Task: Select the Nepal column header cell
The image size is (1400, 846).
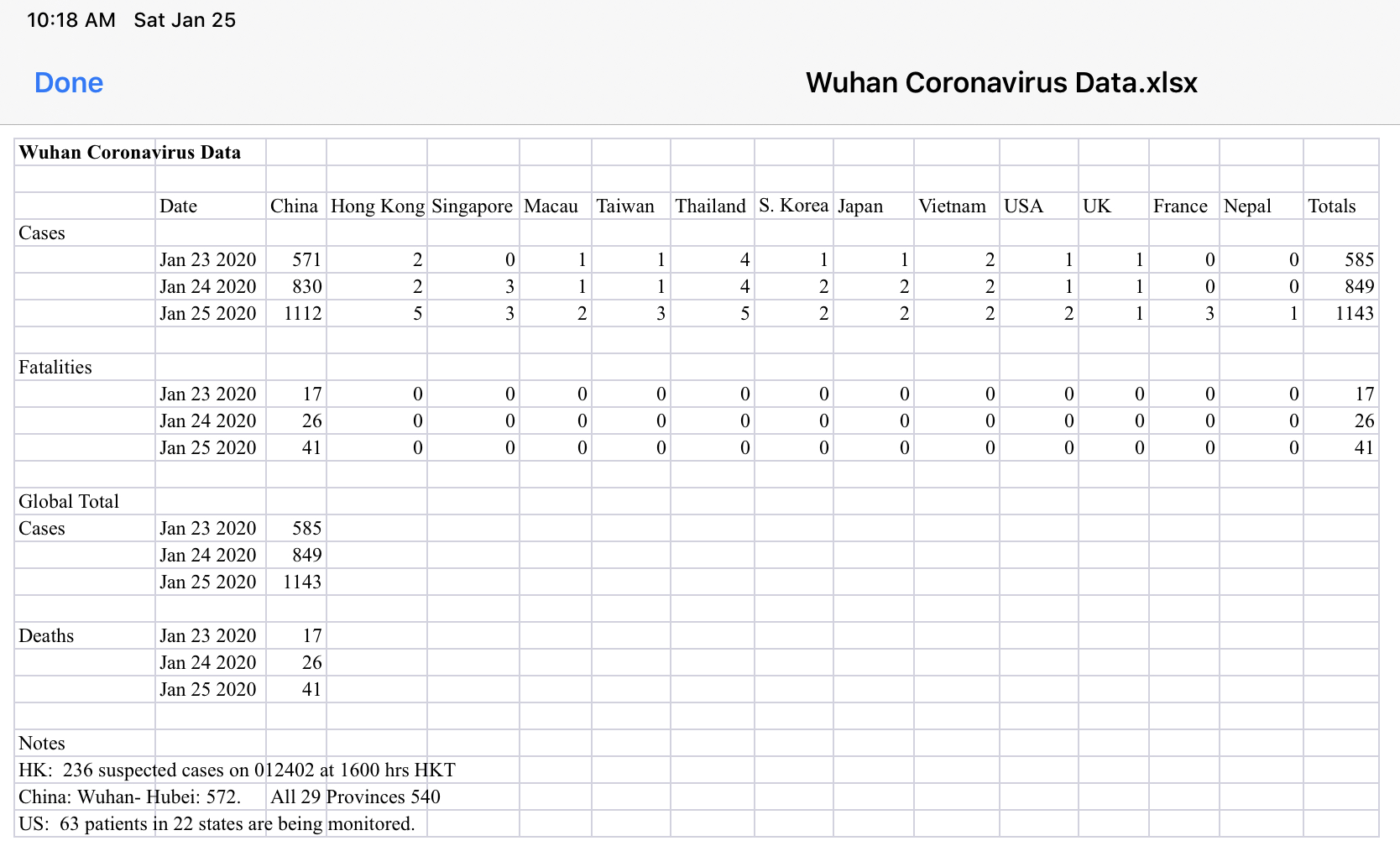Action: [x=1247, y=206]
